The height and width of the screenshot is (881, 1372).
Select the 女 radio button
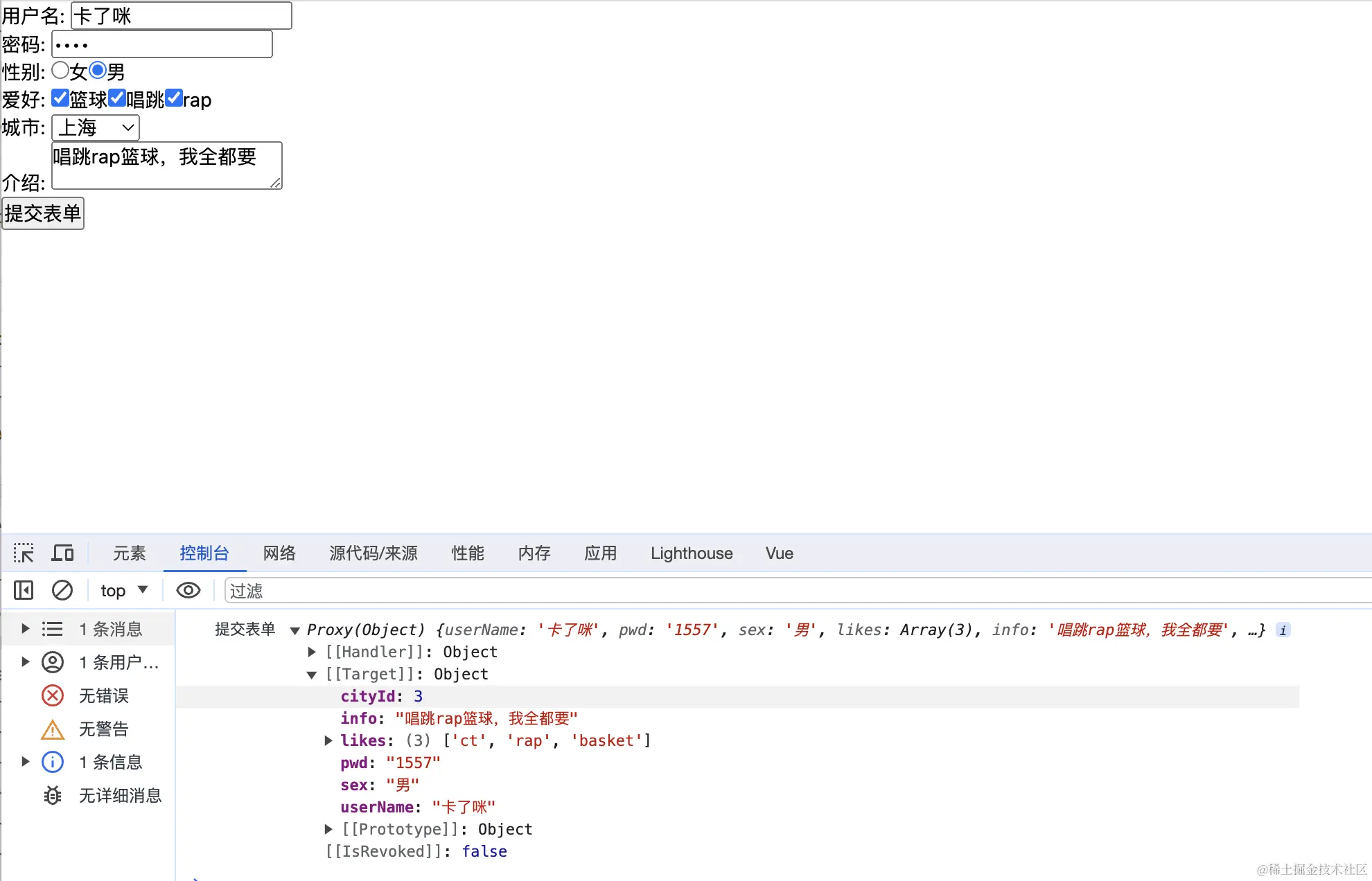(60, 71)
